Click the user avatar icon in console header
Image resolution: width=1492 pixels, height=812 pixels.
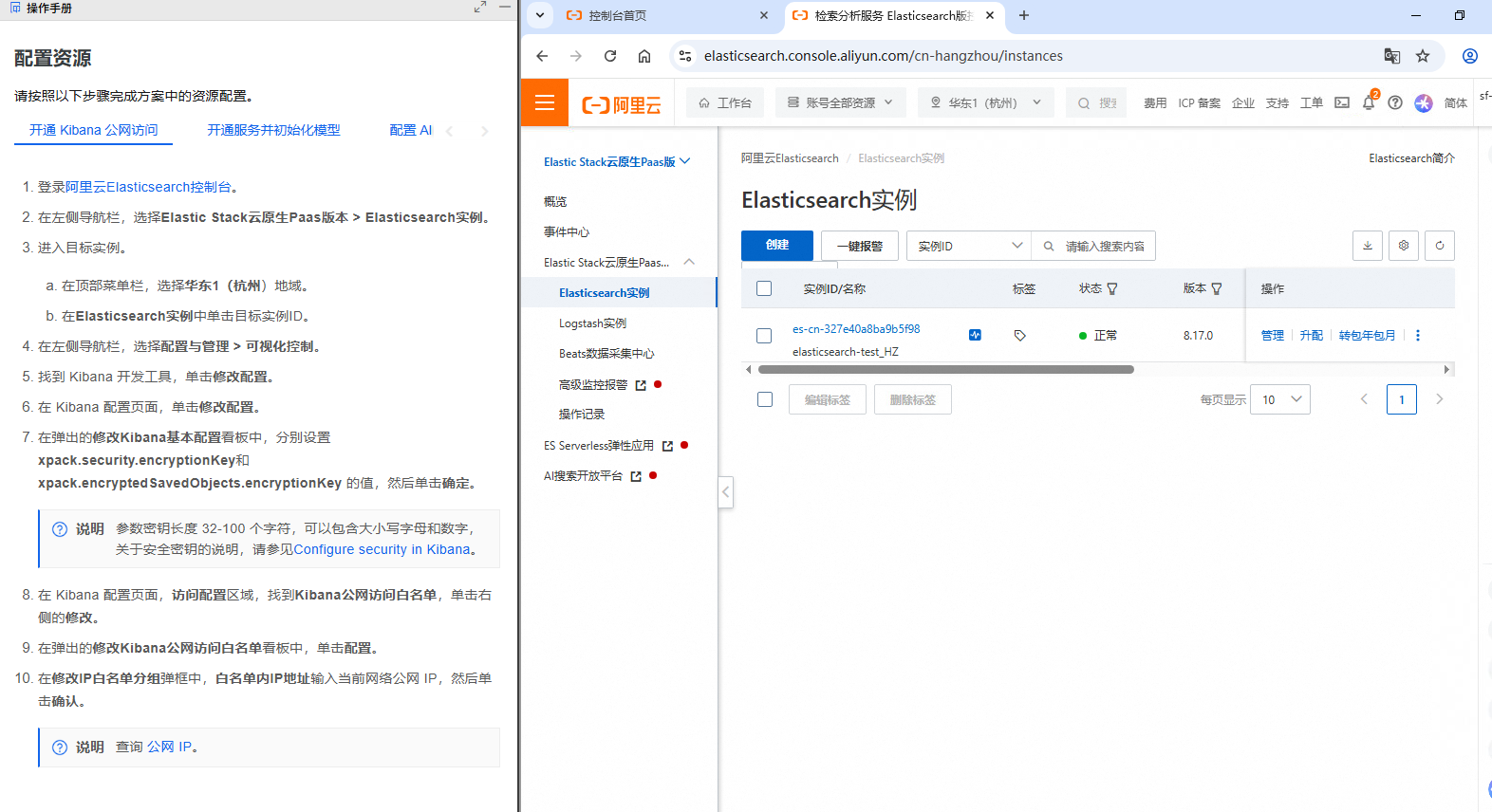[x=1423, y=102]
